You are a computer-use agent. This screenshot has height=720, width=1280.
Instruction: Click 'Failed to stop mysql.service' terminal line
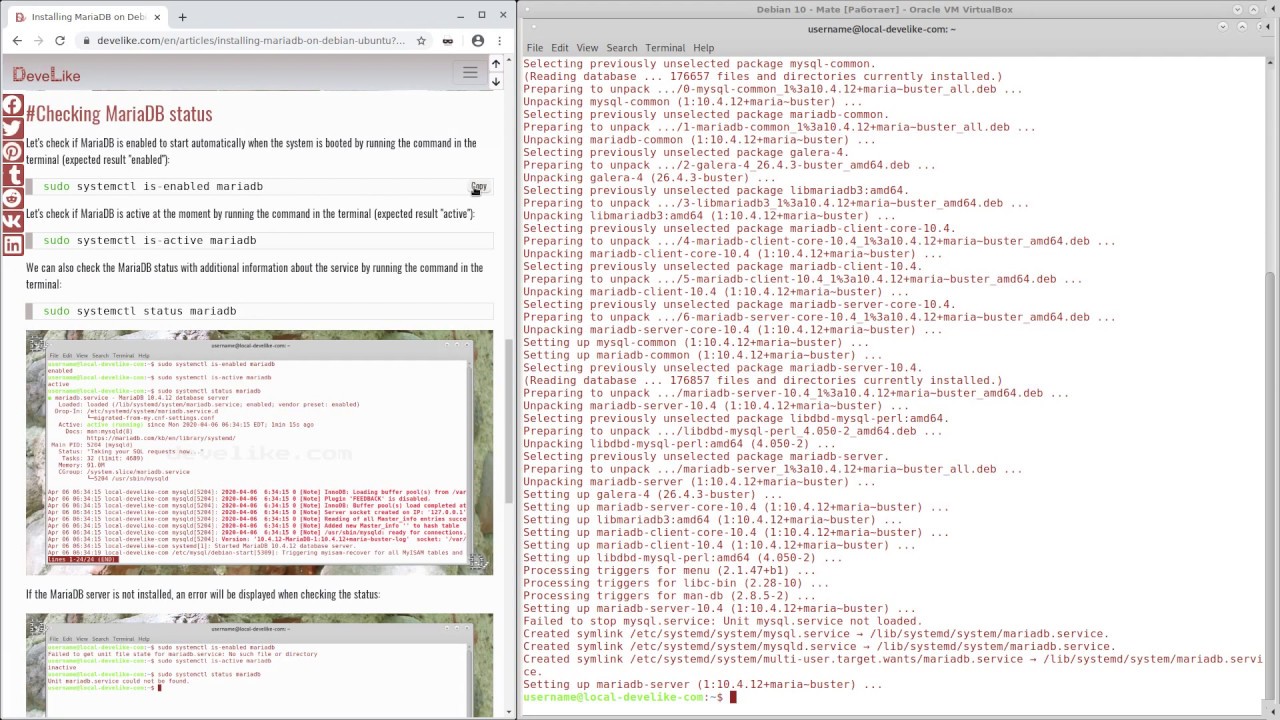coord(722,621)
